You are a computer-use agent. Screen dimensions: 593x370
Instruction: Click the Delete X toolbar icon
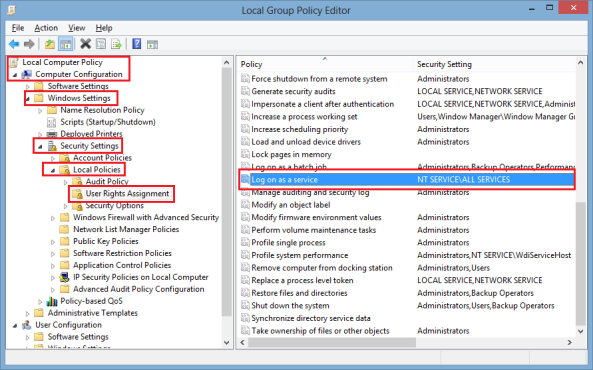[85, 44]
